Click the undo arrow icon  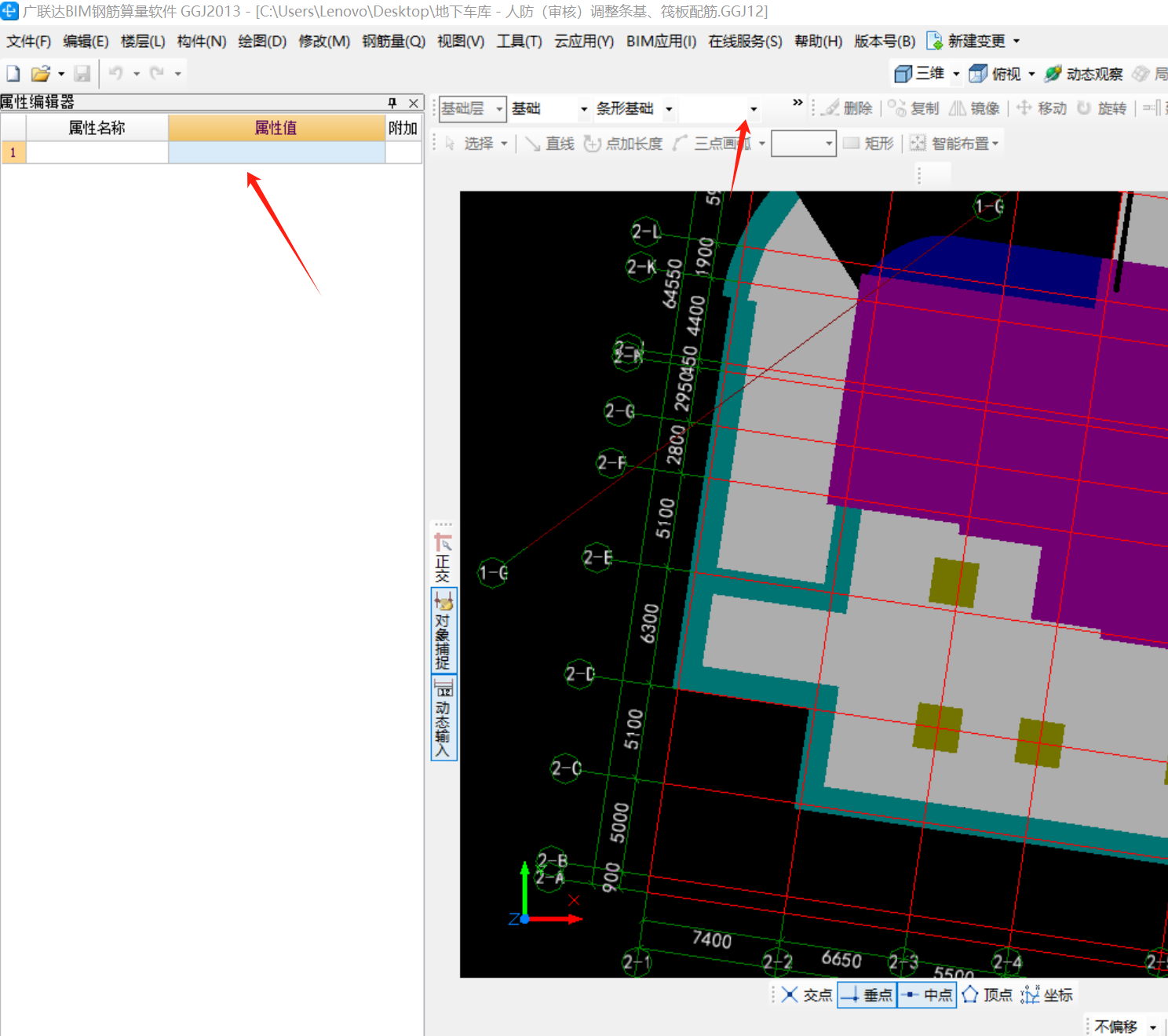click(116, 73)
